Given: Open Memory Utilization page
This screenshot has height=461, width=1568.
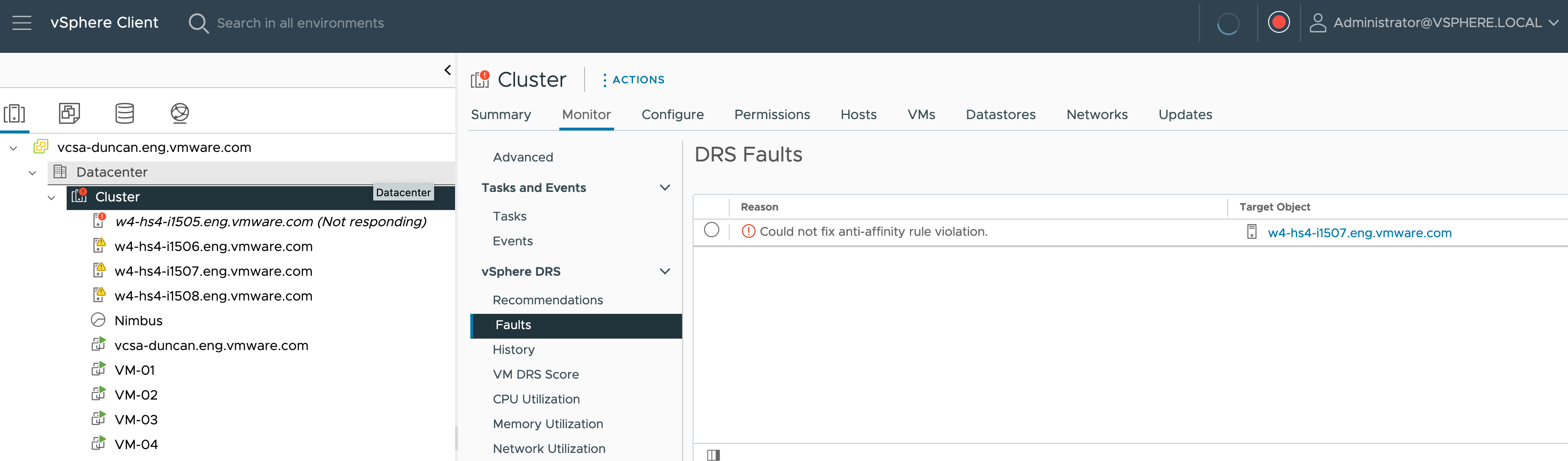Looking at the screenshot, I should pyautogui.click(x=548, y=424).
